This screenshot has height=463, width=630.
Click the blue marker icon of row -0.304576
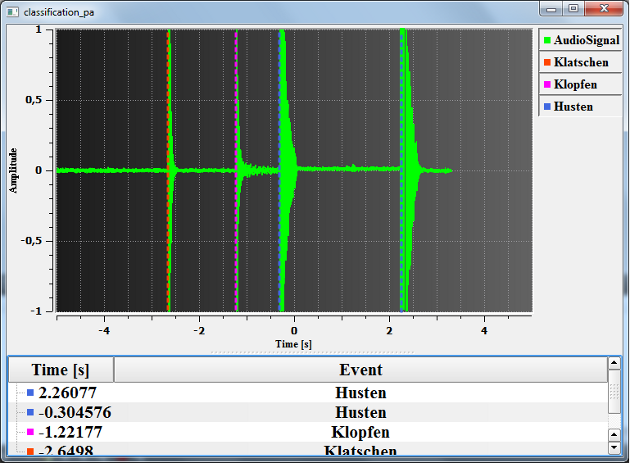(30, 412)
